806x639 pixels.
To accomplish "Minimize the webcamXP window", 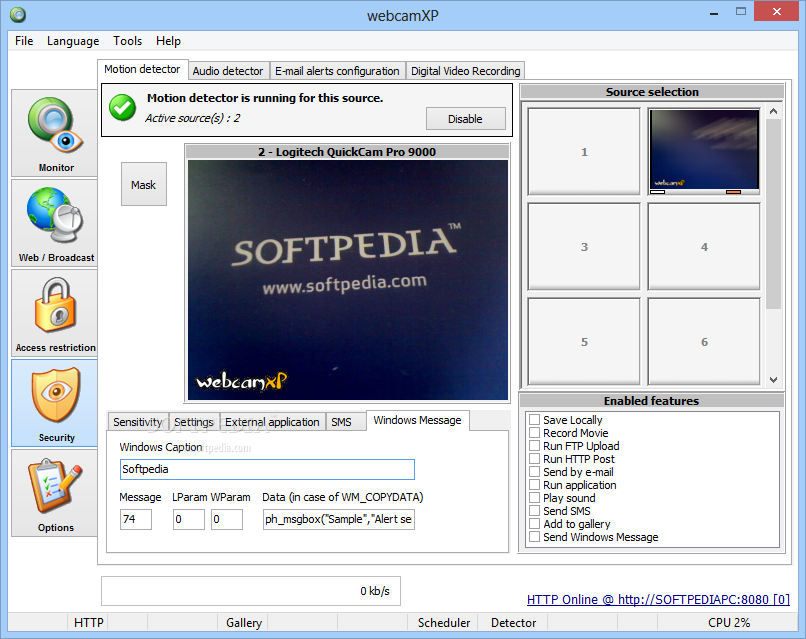I will pyautogui.click(x=714, y=13).
